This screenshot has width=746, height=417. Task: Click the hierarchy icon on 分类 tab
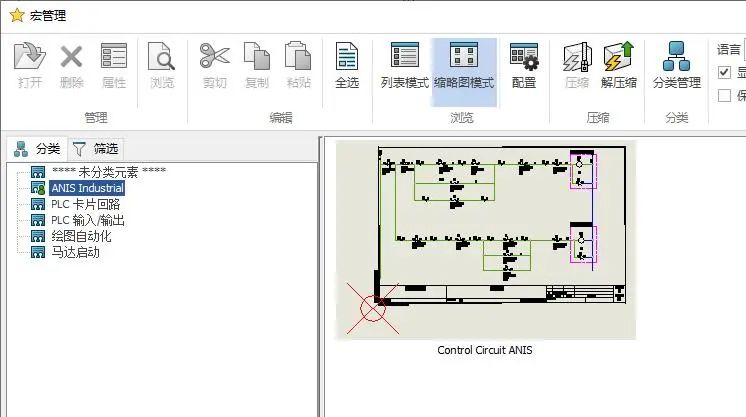tap(21, 149)
